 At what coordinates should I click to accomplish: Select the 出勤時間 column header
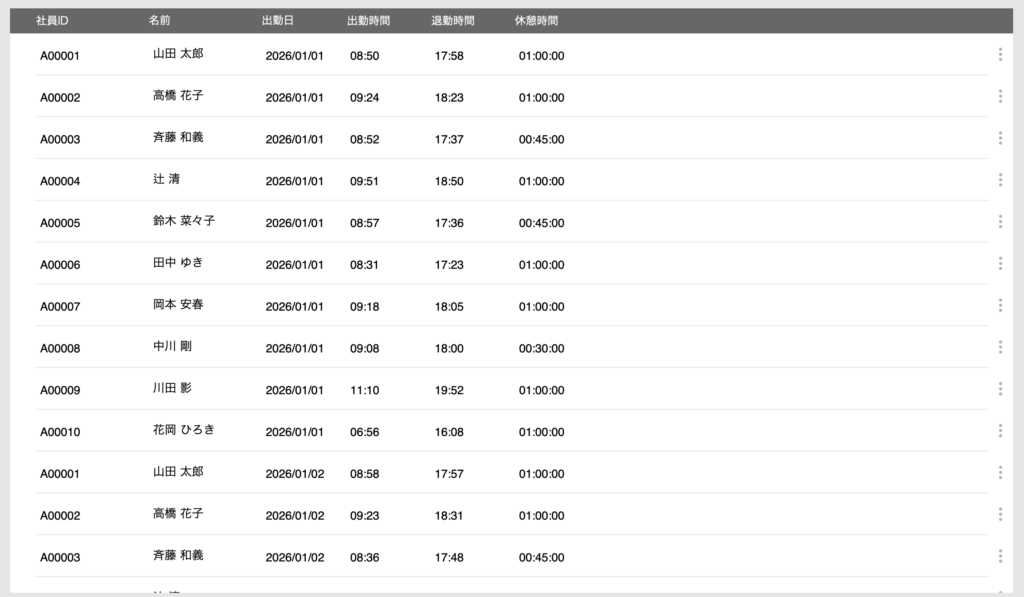point(368,21)
